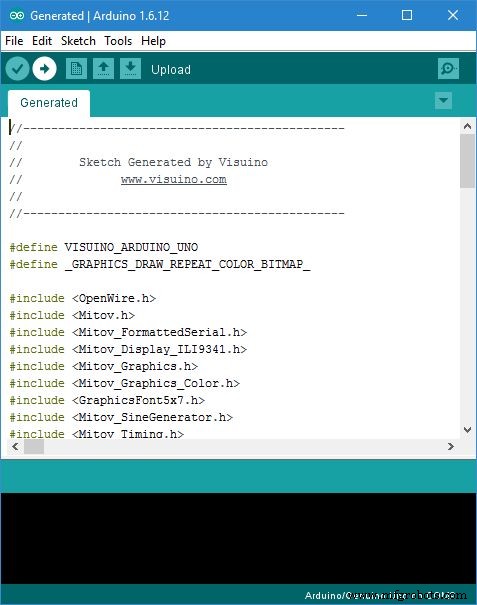
Task: Save the sketch with the down-arrow icon
Action: coord(130,69)
